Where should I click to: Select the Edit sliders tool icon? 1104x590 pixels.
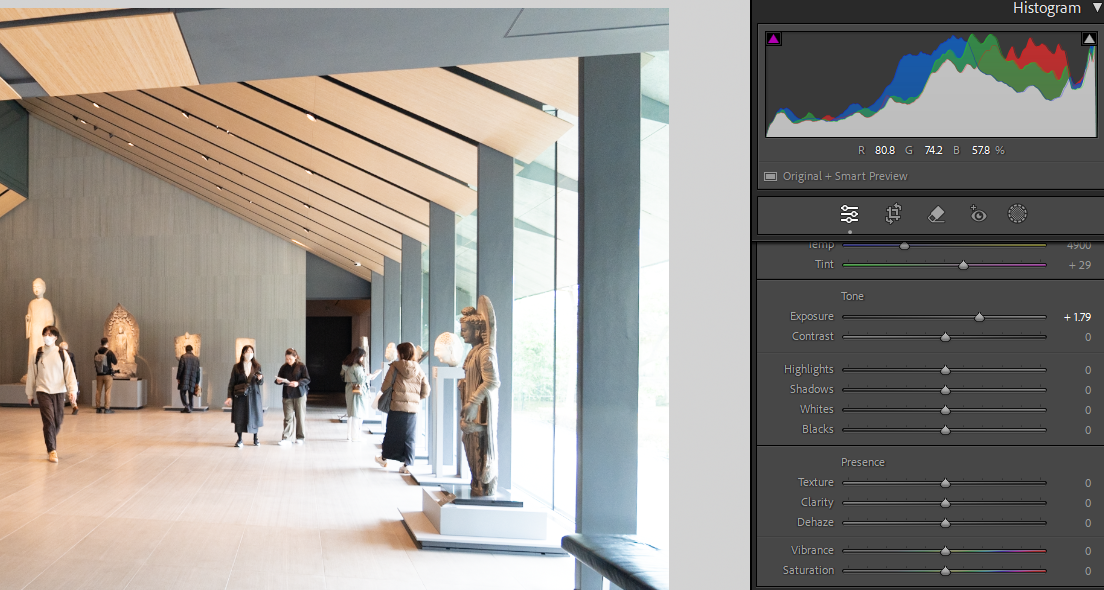pyautogui.click(x=849, y=214)
